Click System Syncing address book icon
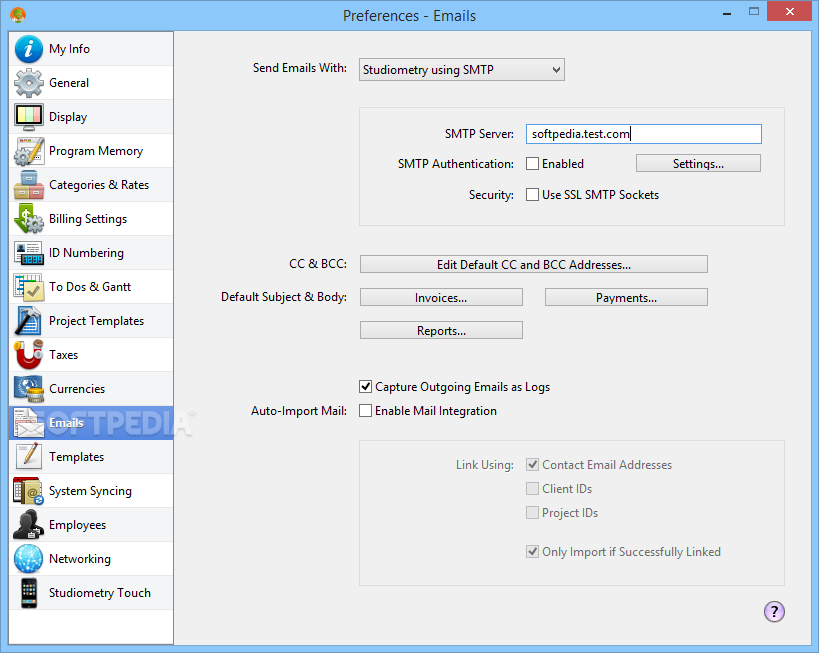819x653 pixels. click(29, 491)
